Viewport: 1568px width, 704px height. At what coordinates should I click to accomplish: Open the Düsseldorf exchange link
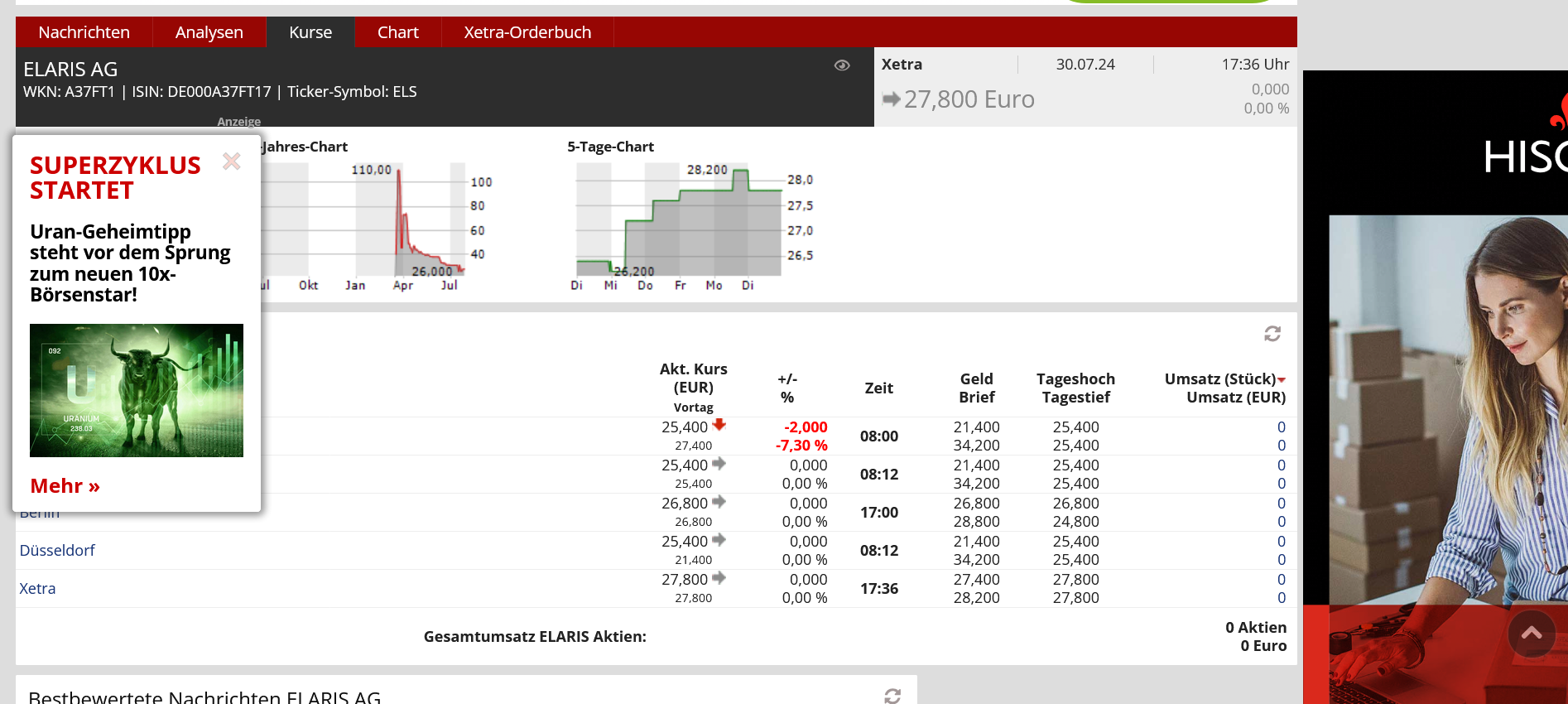pos(57,551)
